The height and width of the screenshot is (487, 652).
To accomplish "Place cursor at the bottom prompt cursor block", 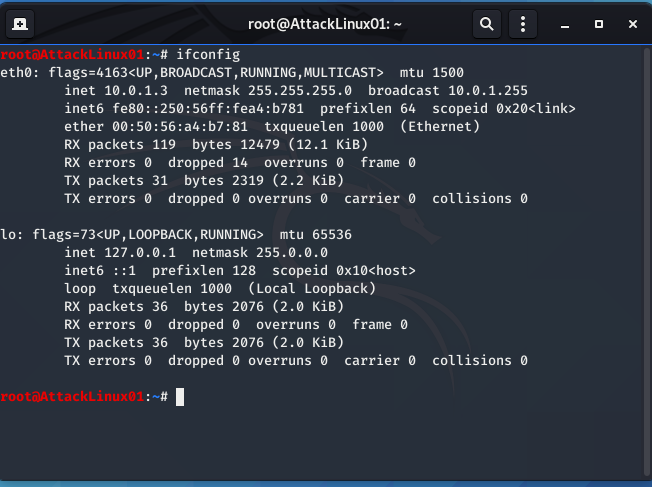I will tap(180, 397).
